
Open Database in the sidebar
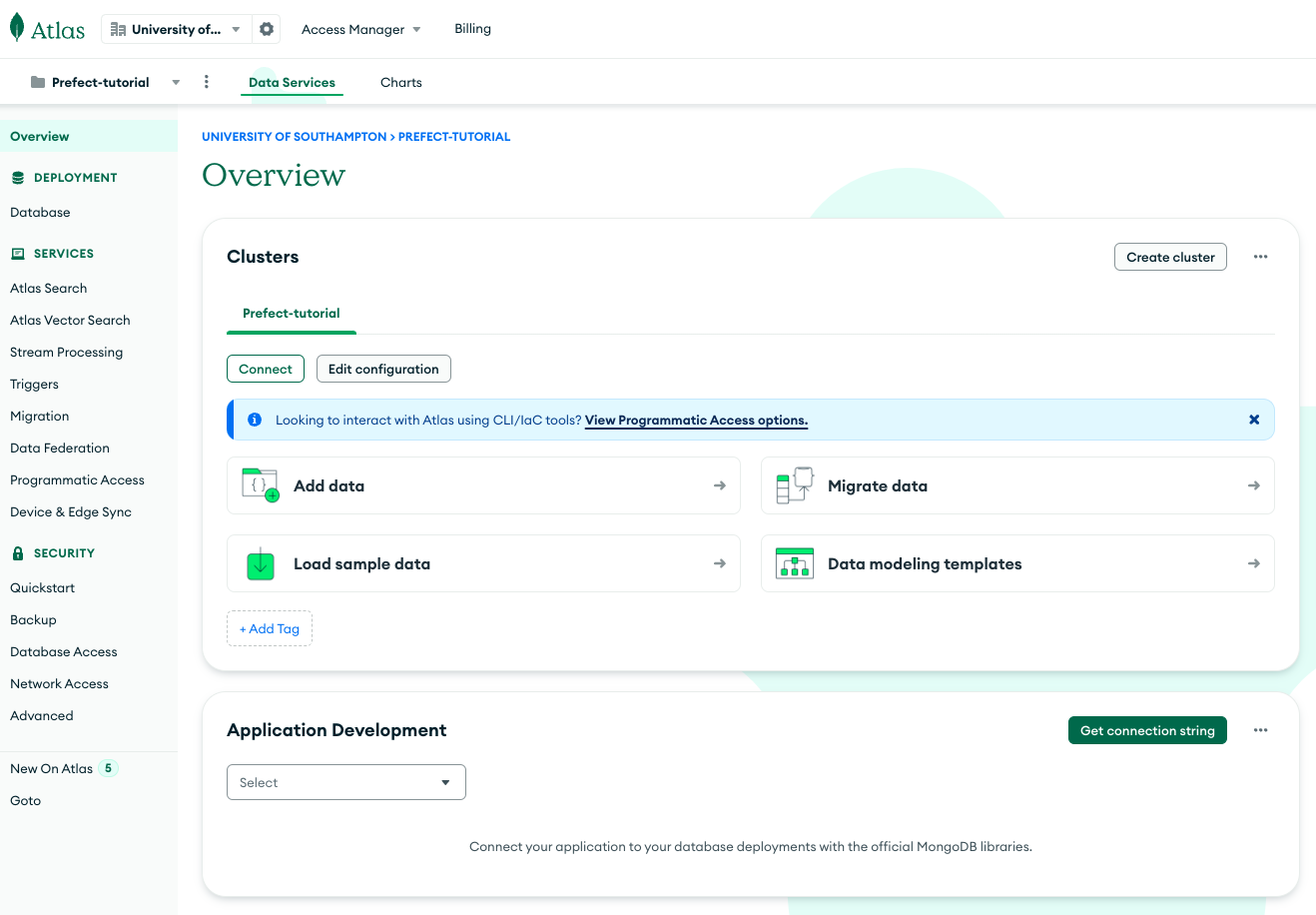[40, 212]
